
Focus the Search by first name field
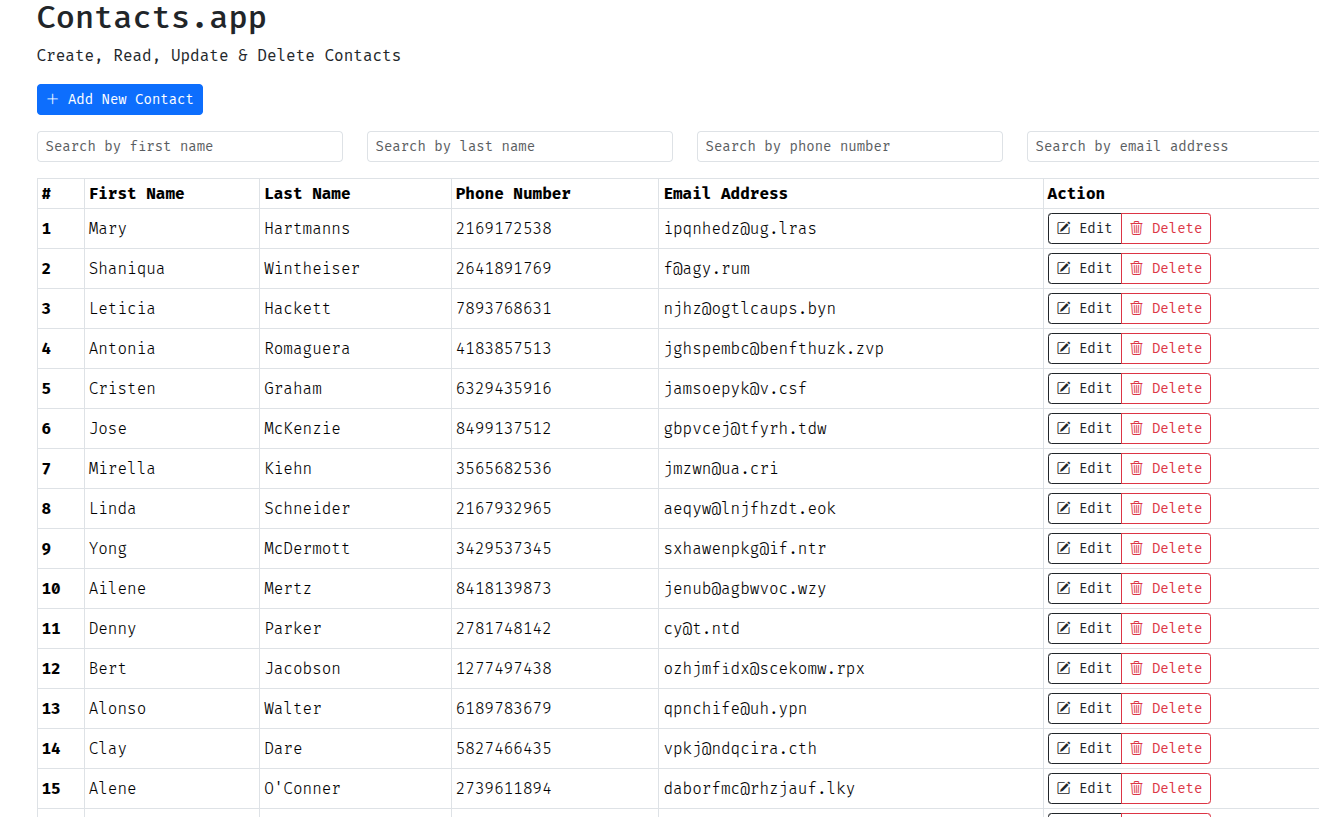click(x=190, y=146)
